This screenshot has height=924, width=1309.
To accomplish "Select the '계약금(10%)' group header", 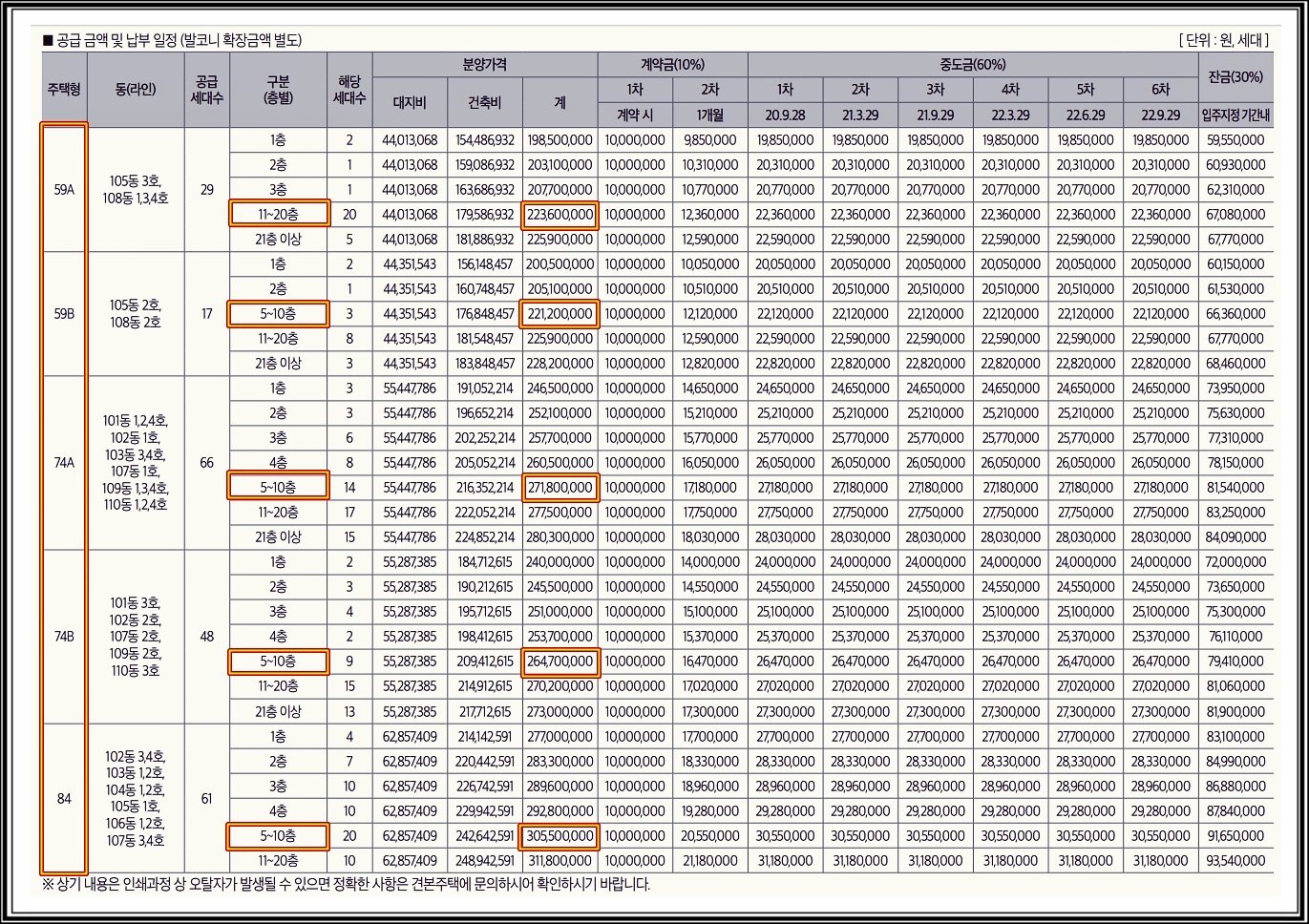I will [x=673, y=65].
